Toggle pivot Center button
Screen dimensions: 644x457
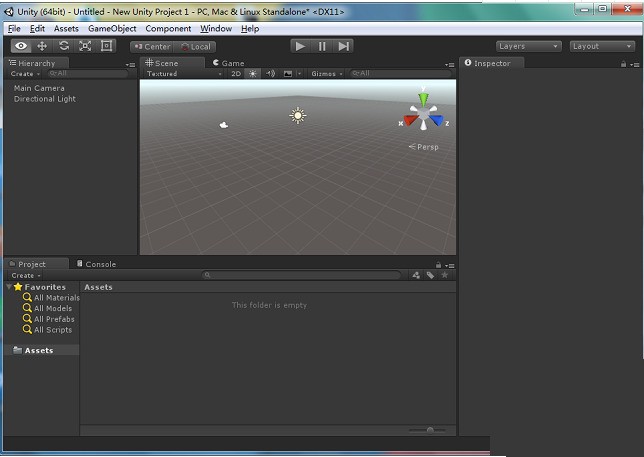(x=152, y=46)
